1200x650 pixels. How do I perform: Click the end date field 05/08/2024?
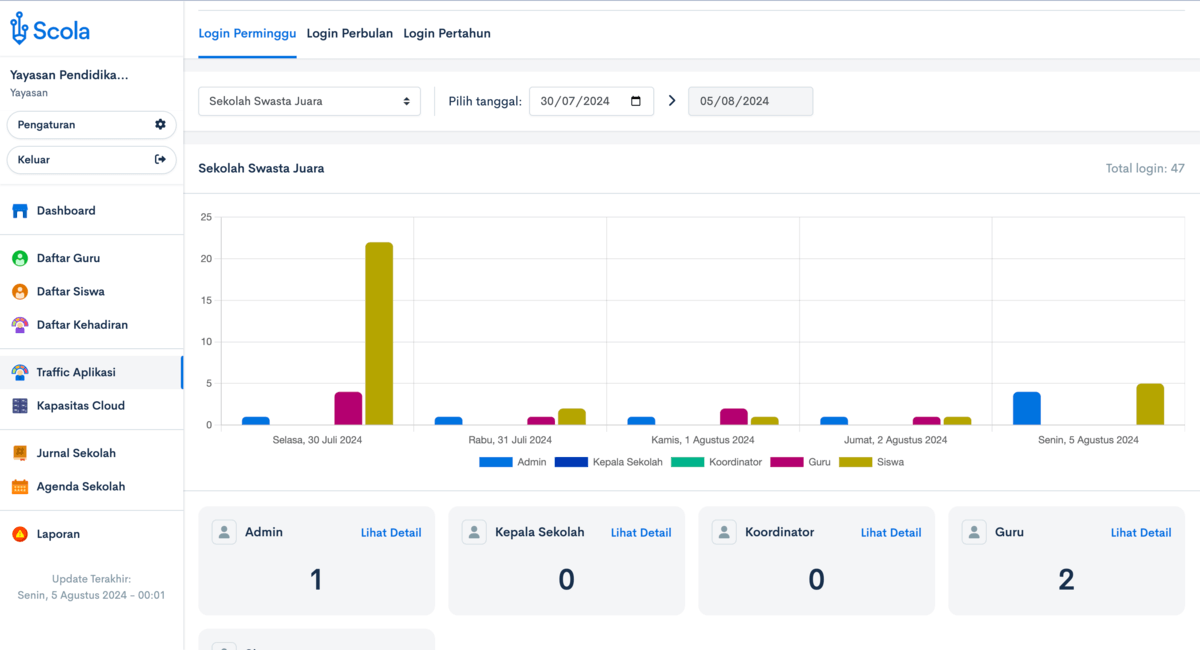[750, 101]
